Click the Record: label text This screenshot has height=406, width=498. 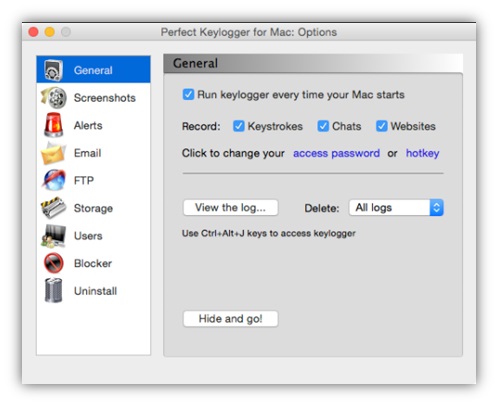pyautogui.click(x=201, y=126)
